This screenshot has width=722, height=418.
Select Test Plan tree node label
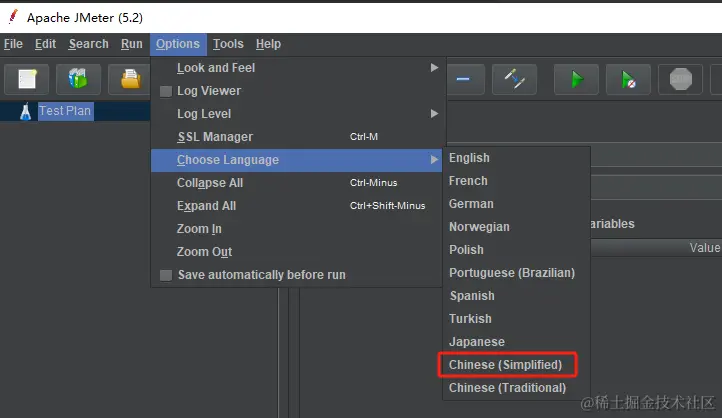point(65,111)
